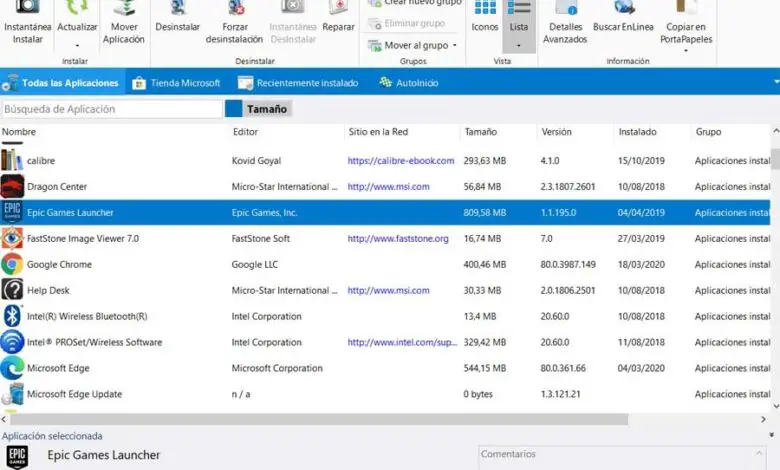The image size is (780, 470).
Task: Sort by the Versión column header
Action: pyautogui.click(x=556, y=132)
